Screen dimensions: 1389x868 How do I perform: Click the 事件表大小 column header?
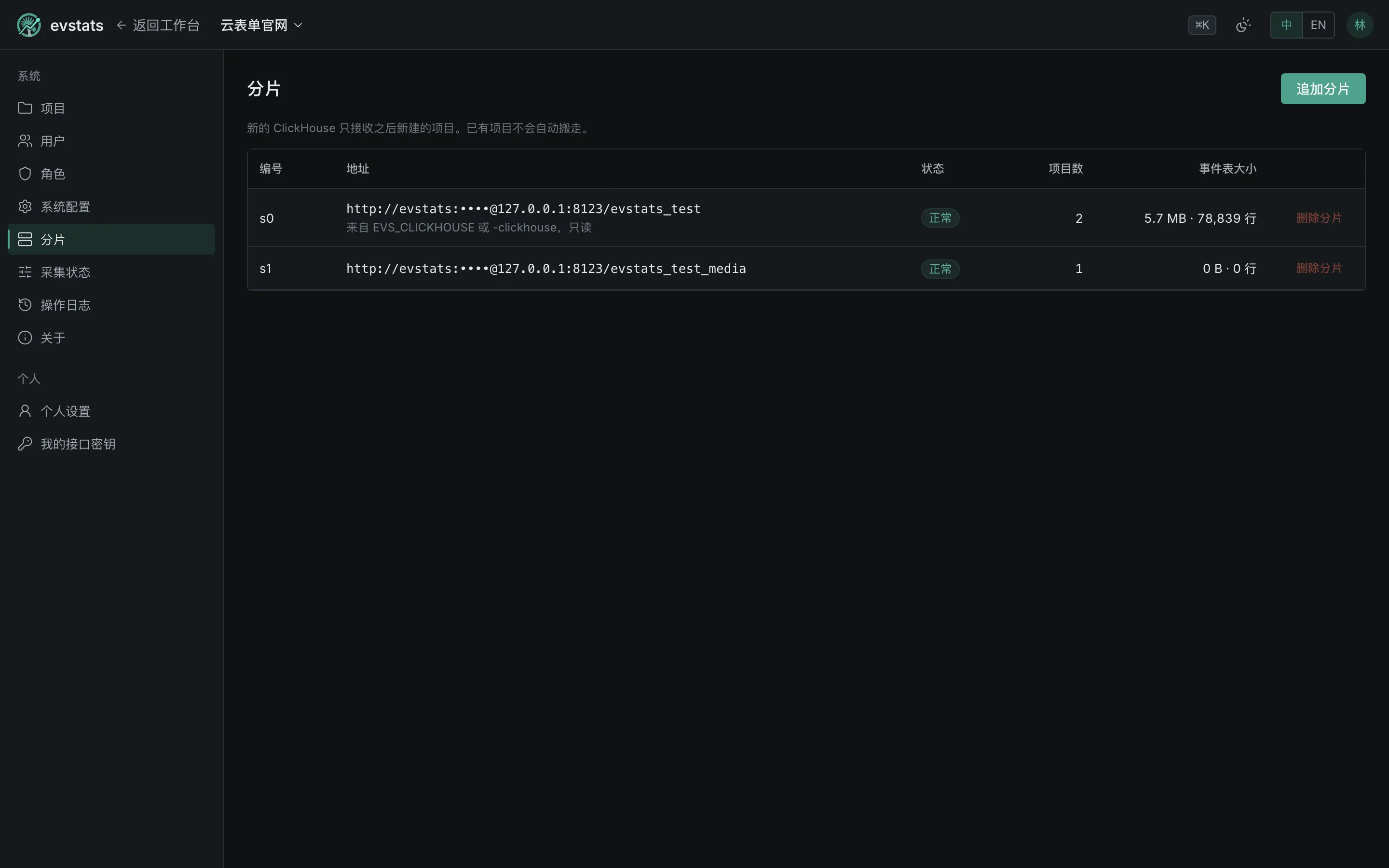(1227, 168)
